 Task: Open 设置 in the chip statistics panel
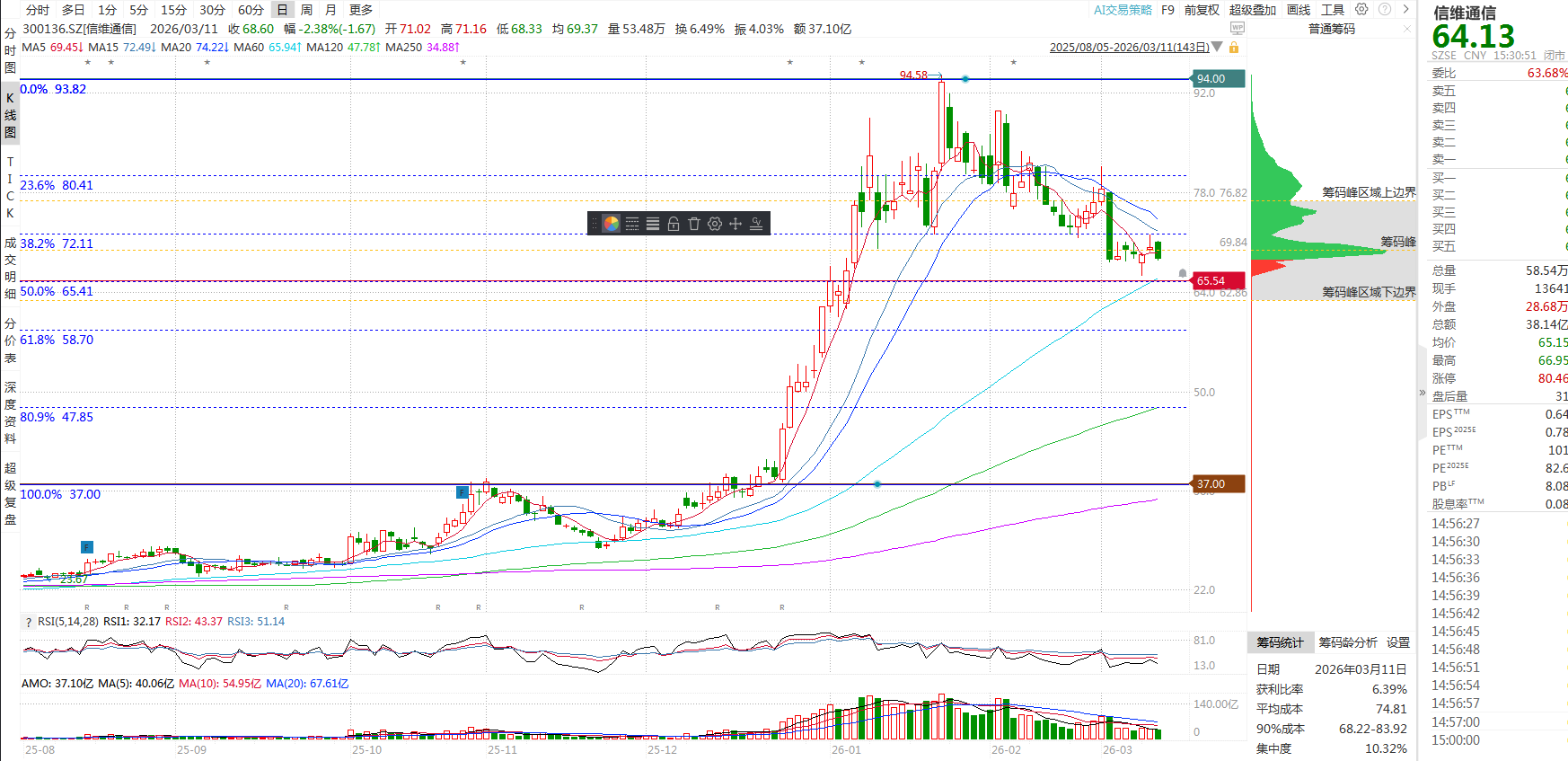tap(1398, 642)
